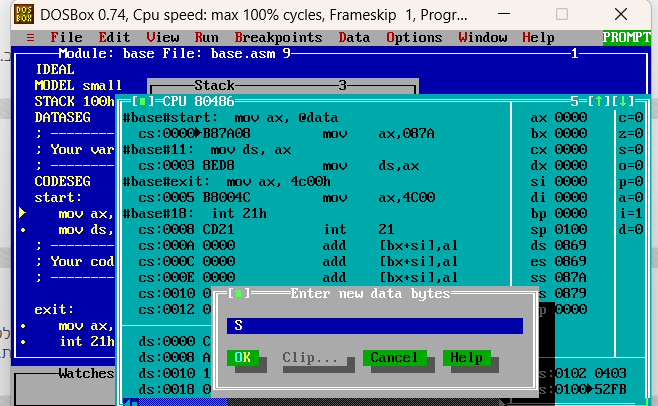Open the Run menu

point(206,38)
